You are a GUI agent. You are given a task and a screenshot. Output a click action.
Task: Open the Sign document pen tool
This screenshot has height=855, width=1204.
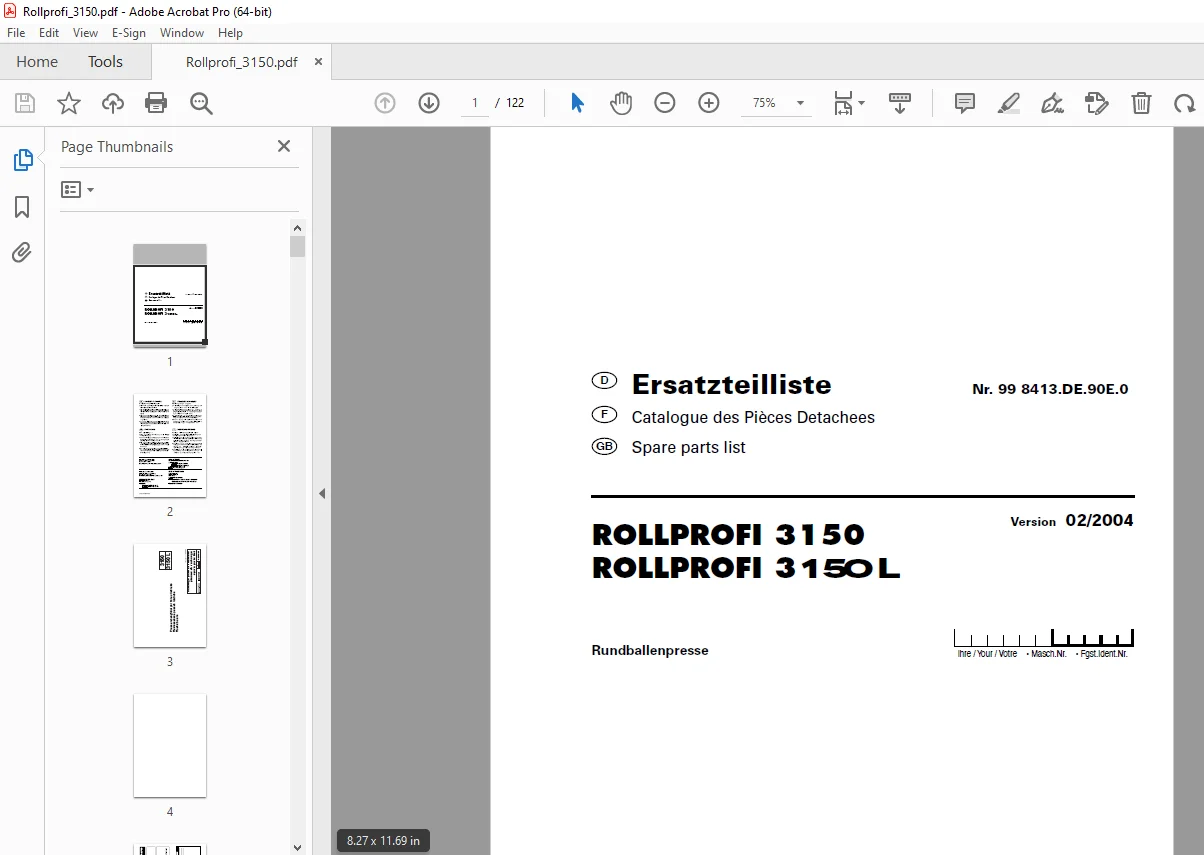[1053, 103]
